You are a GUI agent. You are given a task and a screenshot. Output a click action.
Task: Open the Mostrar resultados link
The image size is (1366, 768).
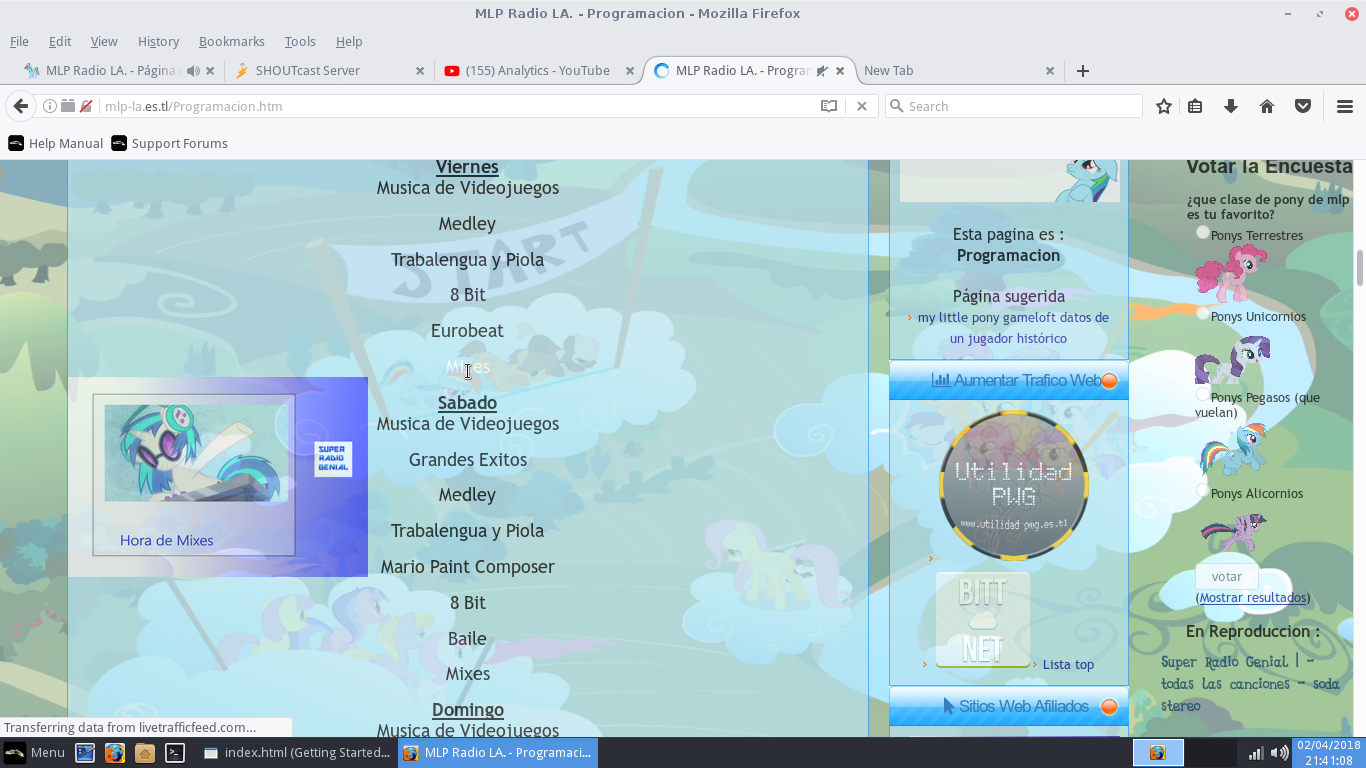coord(1253,597)
